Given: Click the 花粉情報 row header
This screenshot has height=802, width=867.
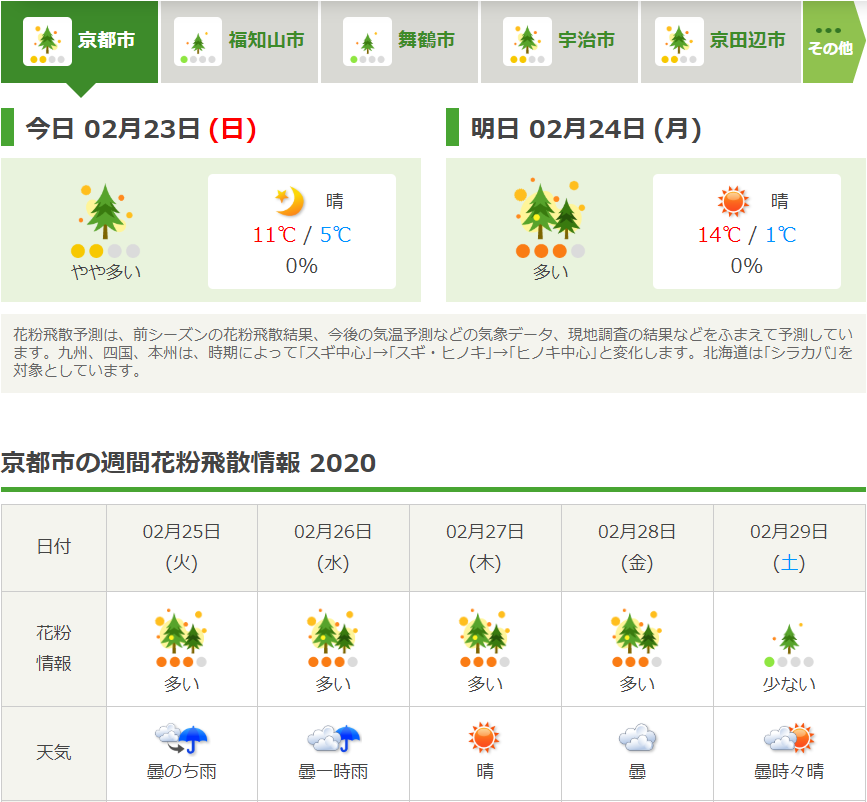Looking at the screenshot, I should [x=54, y=648].
